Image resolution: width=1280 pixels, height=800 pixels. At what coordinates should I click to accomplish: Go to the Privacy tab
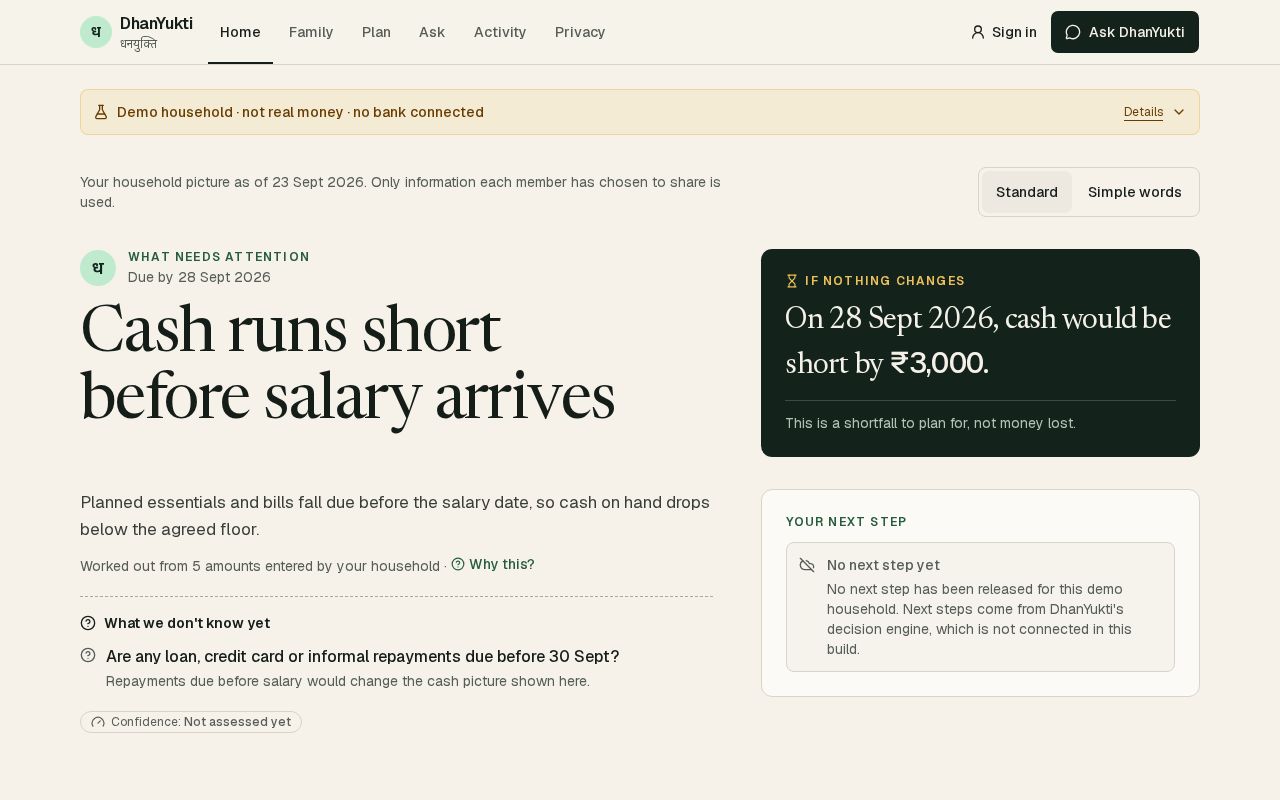coord(580,32)
